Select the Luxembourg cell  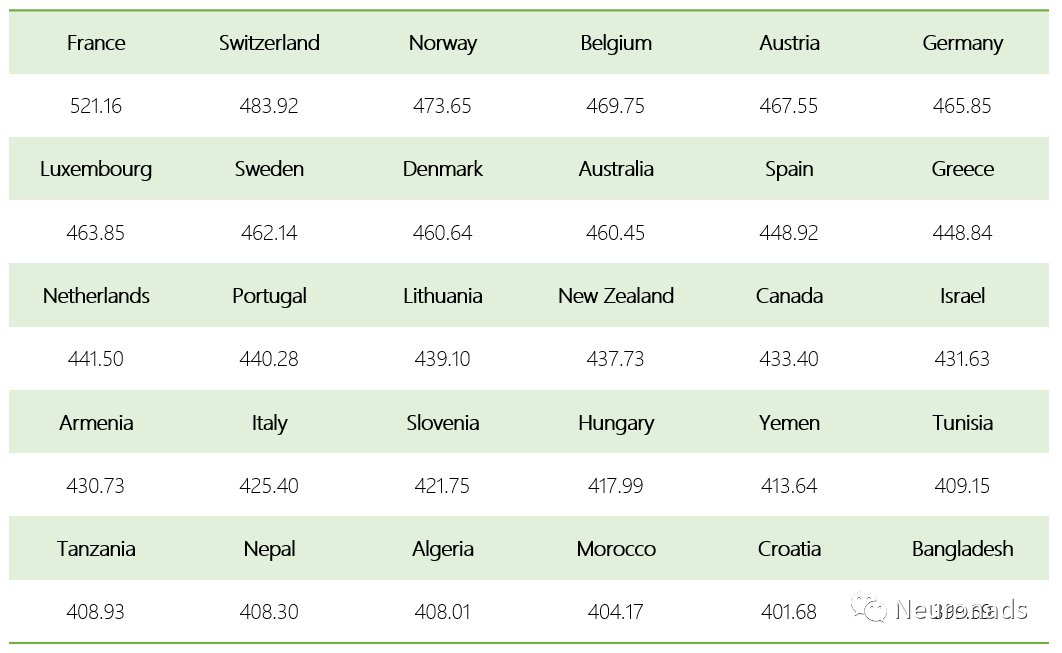96,169
